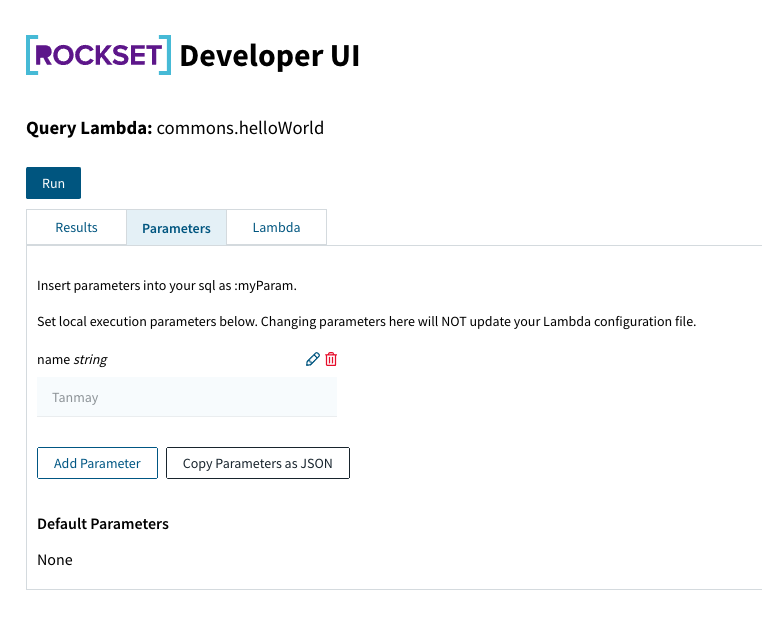Delete the name parameter using trash icon
The width and height of the screenshot is (762, 618).
331,359
